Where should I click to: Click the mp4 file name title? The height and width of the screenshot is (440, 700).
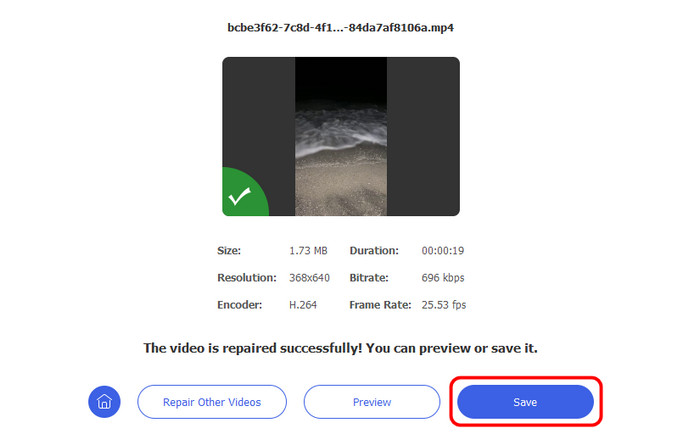click(x=341, y=28)
